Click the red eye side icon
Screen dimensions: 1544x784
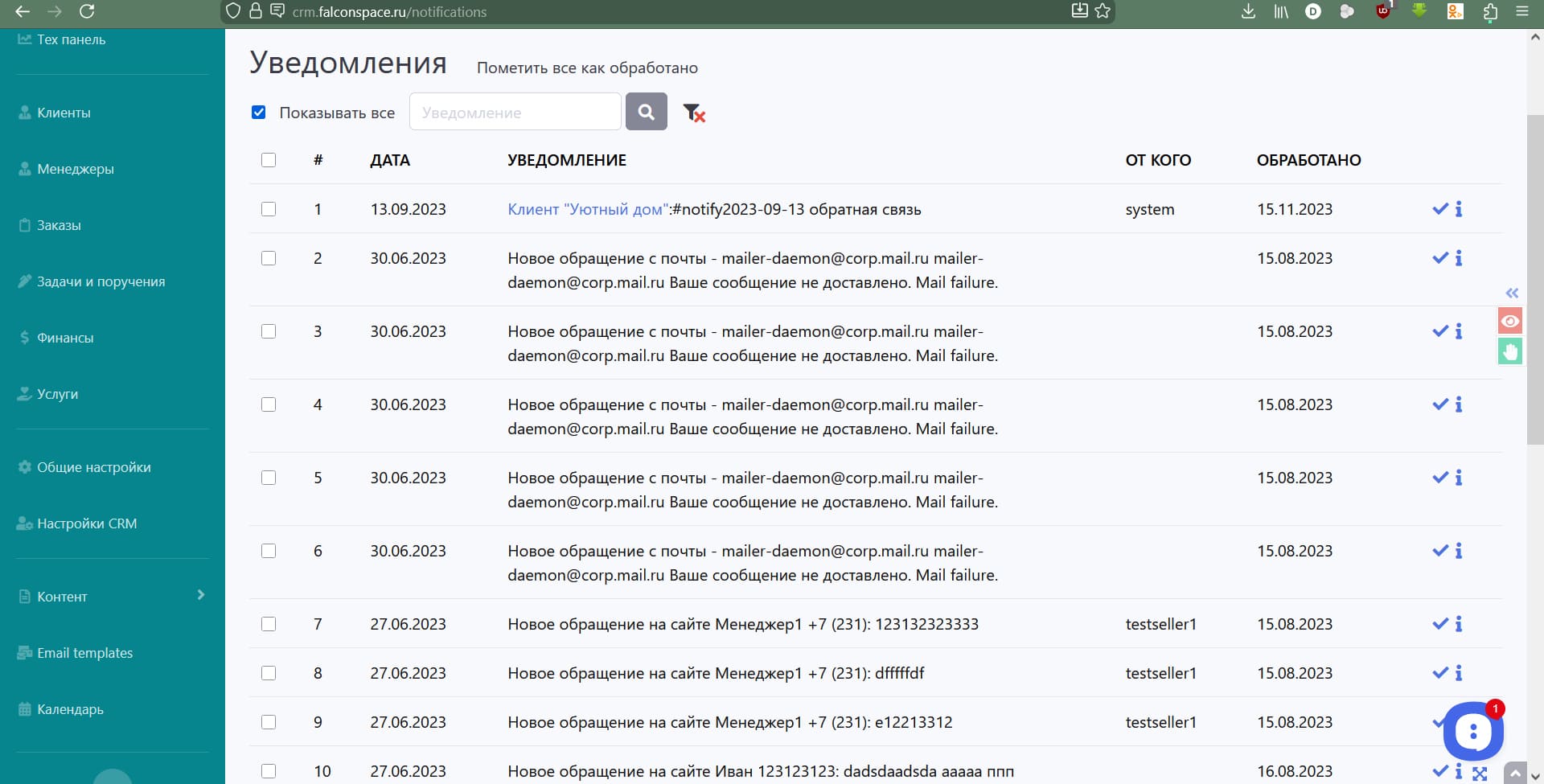(x=1509, y=322)
